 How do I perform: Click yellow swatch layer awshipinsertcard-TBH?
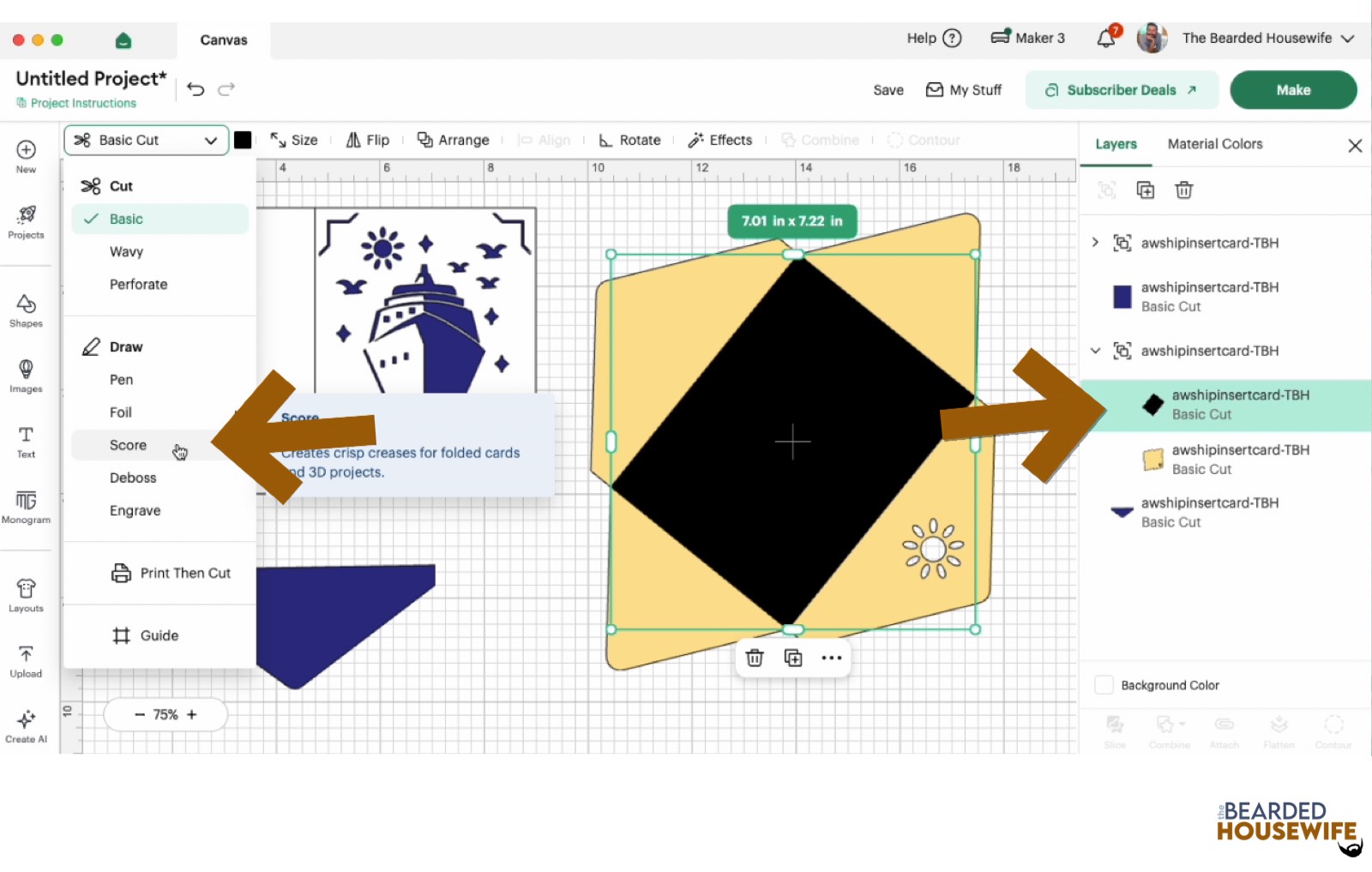pos(1153,460)
